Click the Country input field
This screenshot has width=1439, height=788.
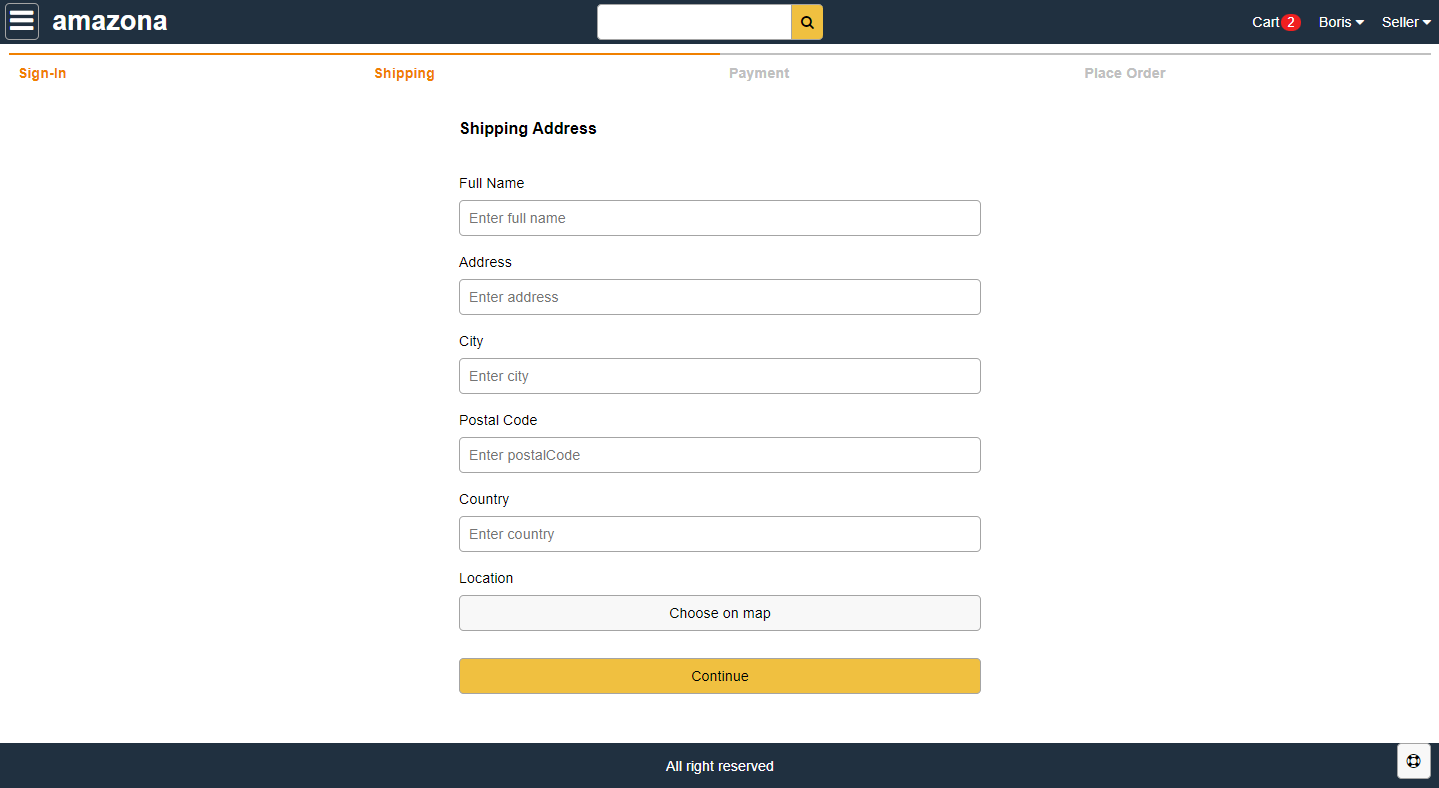pyautogui.click(x=719, y=534)
